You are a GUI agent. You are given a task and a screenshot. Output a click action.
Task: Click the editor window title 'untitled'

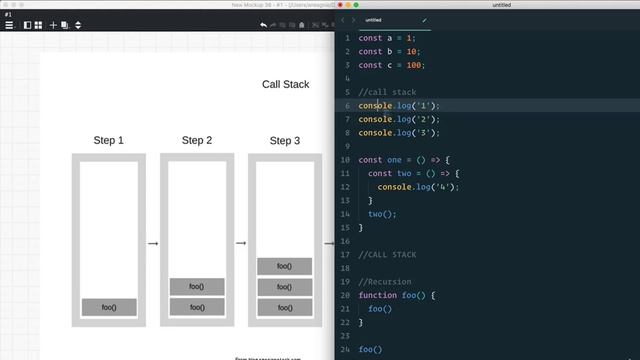502,5
